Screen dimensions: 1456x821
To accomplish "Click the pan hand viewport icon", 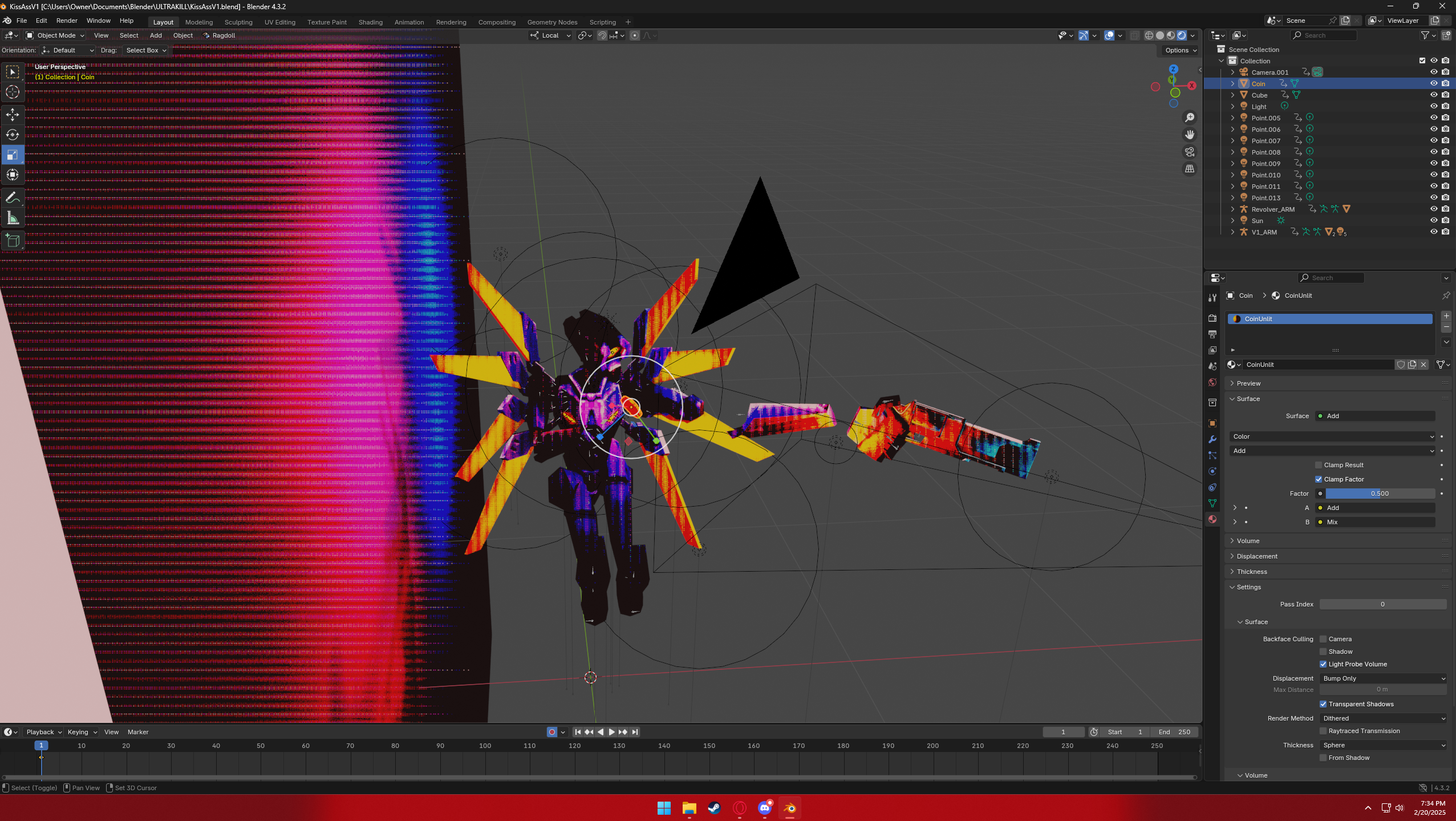I will (x=1190, y=135).
